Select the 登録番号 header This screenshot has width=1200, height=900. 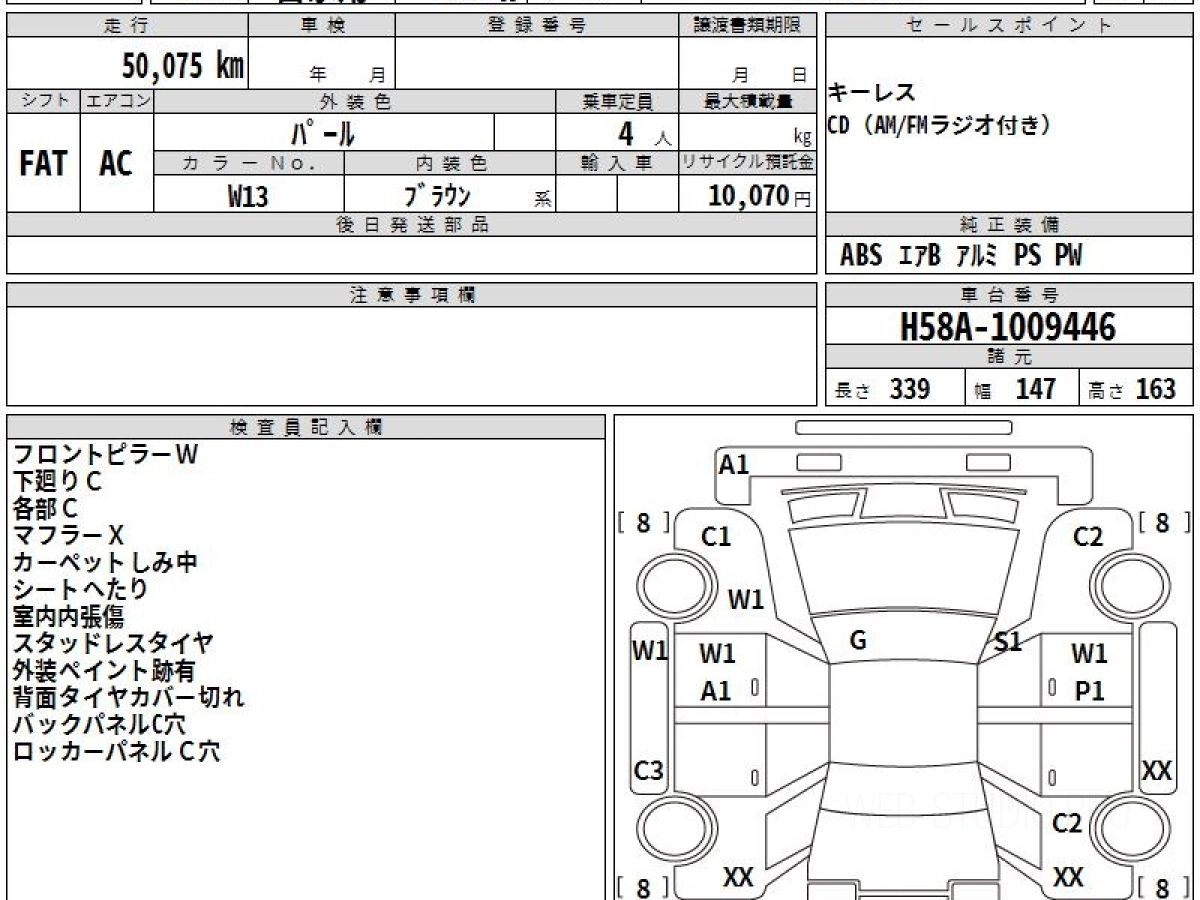click(x=537, y=26)
